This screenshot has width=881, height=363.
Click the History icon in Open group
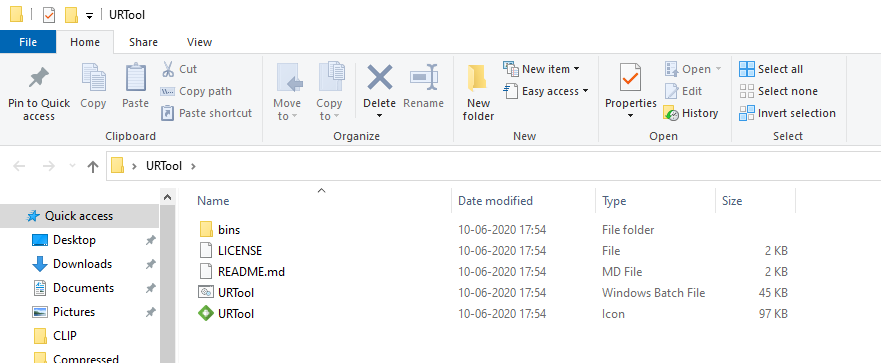click(671, 113)
